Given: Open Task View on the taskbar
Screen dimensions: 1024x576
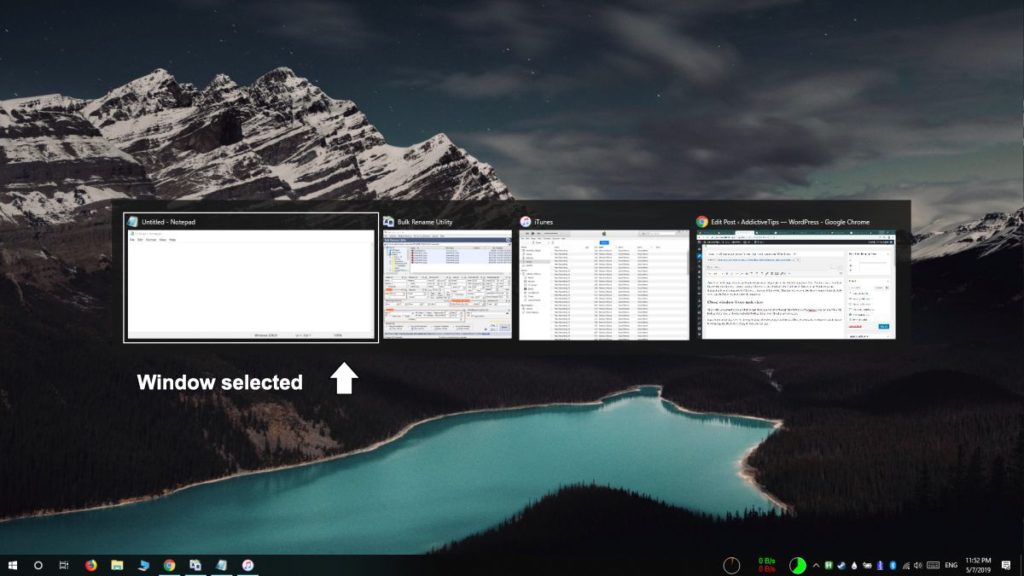Looking at the screenshot, I should coord(63,565).
